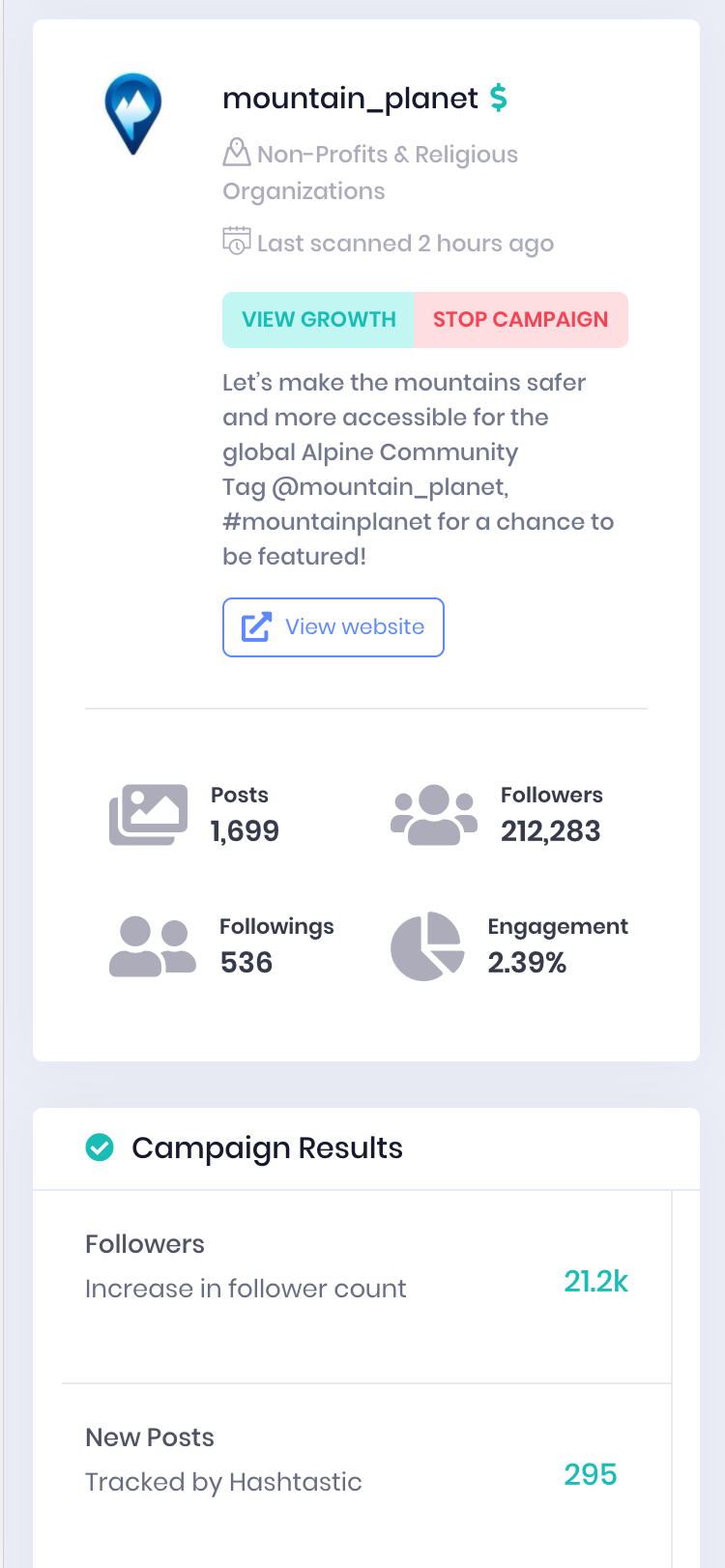Open the View website link
725x1568 pixels.
333,627
